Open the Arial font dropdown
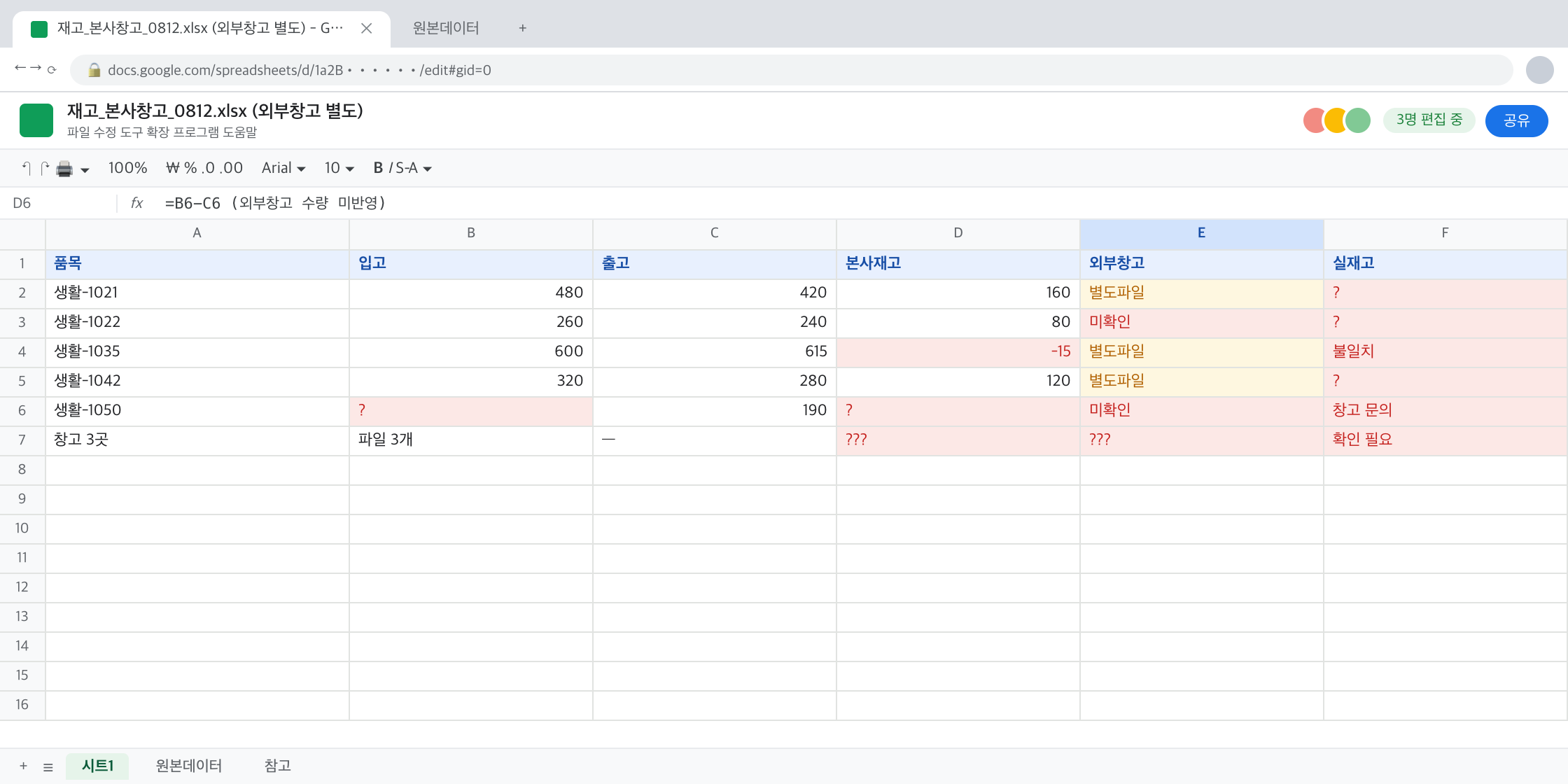Screen dimensions: 1568x784 coord(283,168)
